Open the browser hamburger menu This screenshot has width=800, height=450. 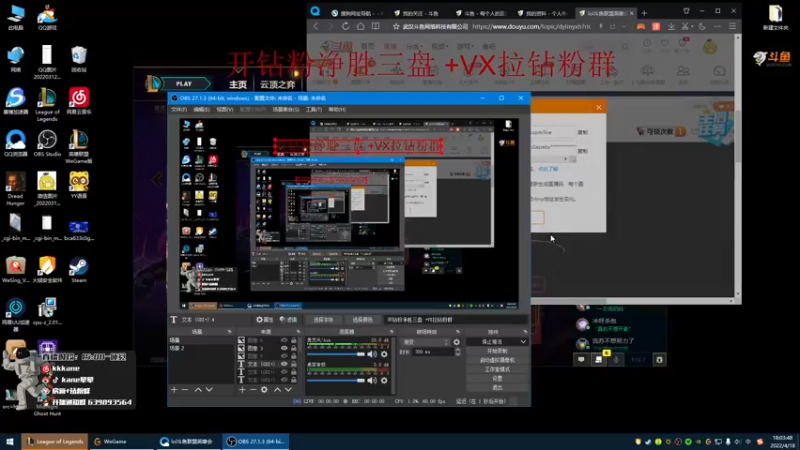732,27
